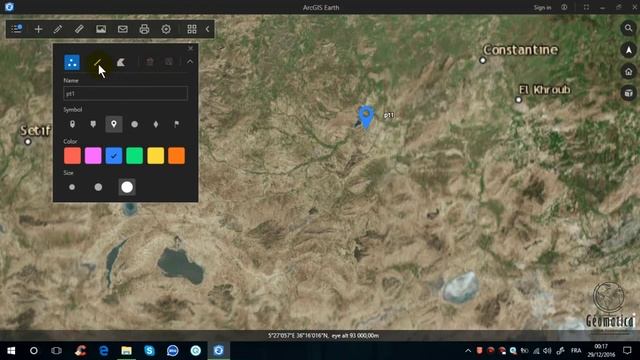Click the save drawing icon in panel

click(x=169, y=62)
